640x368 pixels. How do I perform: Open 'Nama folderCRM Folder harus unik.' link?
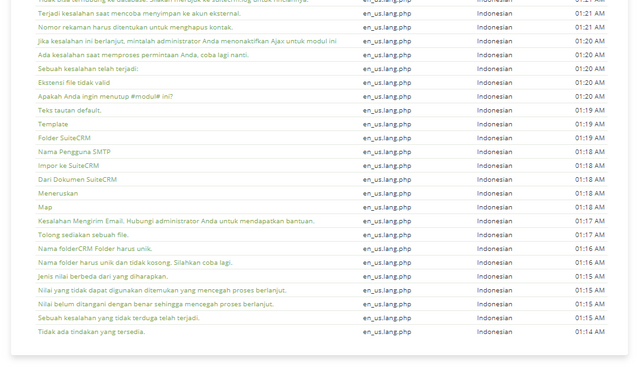click(95, 249)
